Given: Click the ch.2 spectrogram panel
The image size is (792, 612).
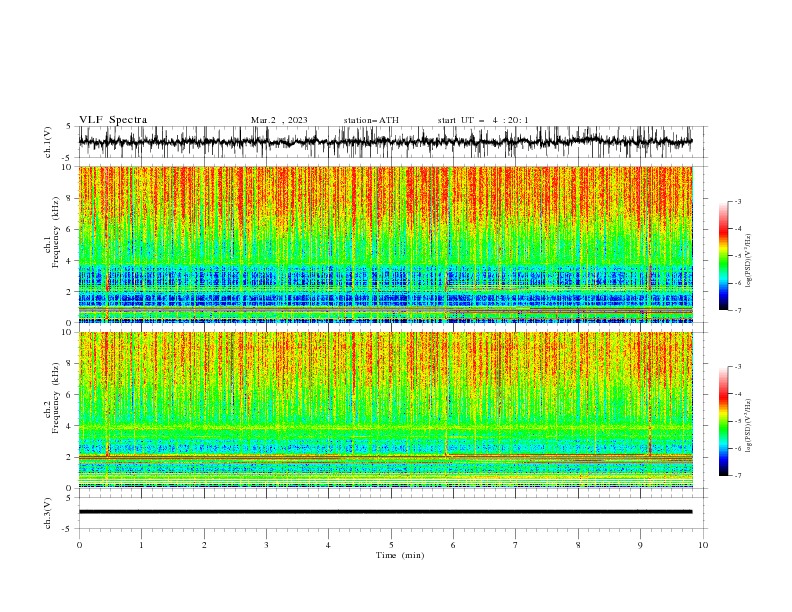Looking at the screenshot, I should (x=385, y=410).
